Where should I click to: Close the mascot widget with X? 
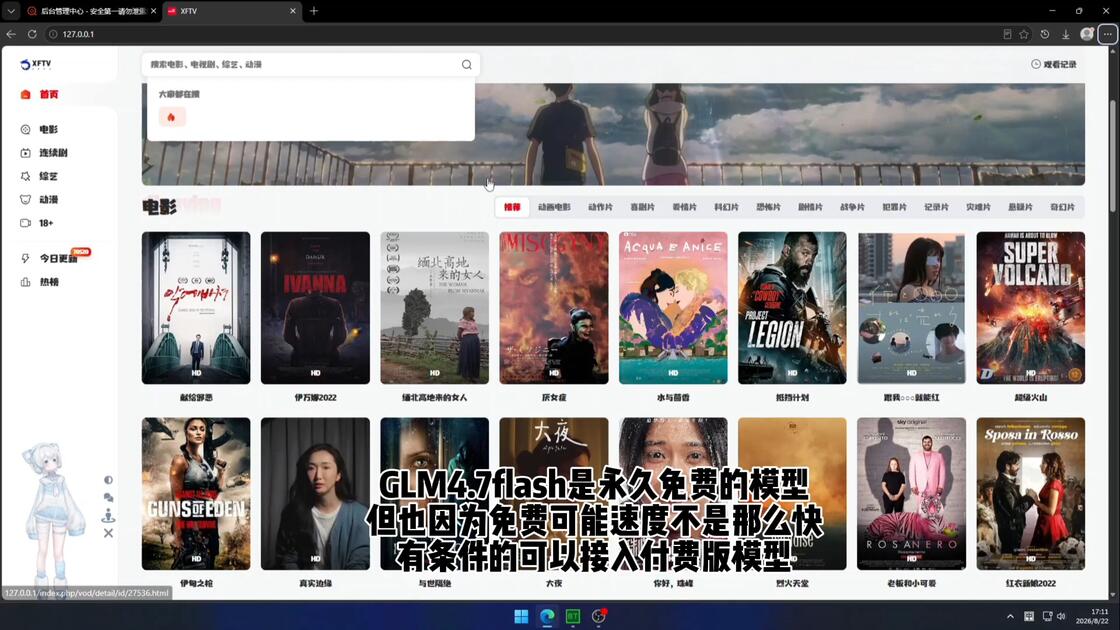tap(108, 533)
